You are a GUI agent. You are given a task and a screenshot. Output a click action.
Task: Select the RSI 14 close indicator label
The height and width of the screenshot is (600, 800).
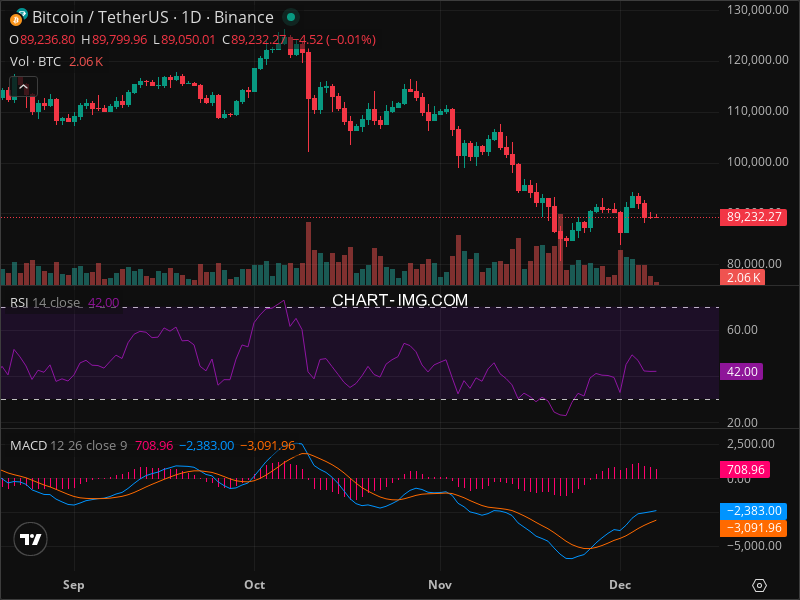pyautogui.click(x=45, y=303)
